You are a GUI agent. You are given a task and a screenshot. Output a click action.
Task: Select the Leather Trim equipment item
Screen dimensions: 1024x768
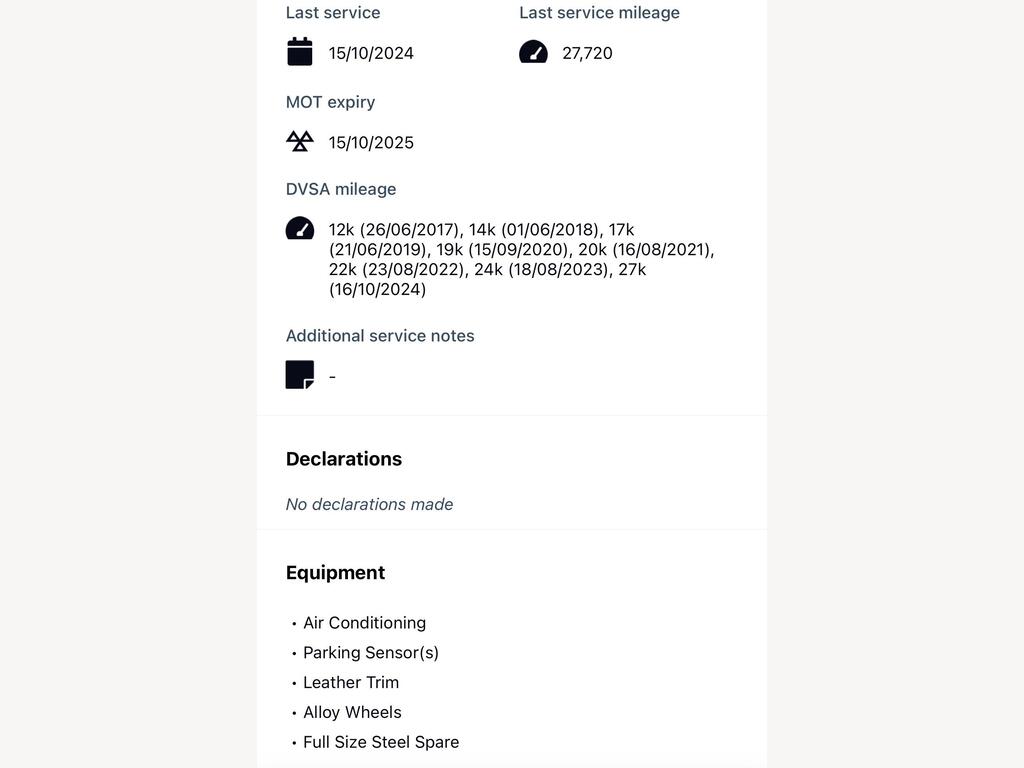[351, 682]
